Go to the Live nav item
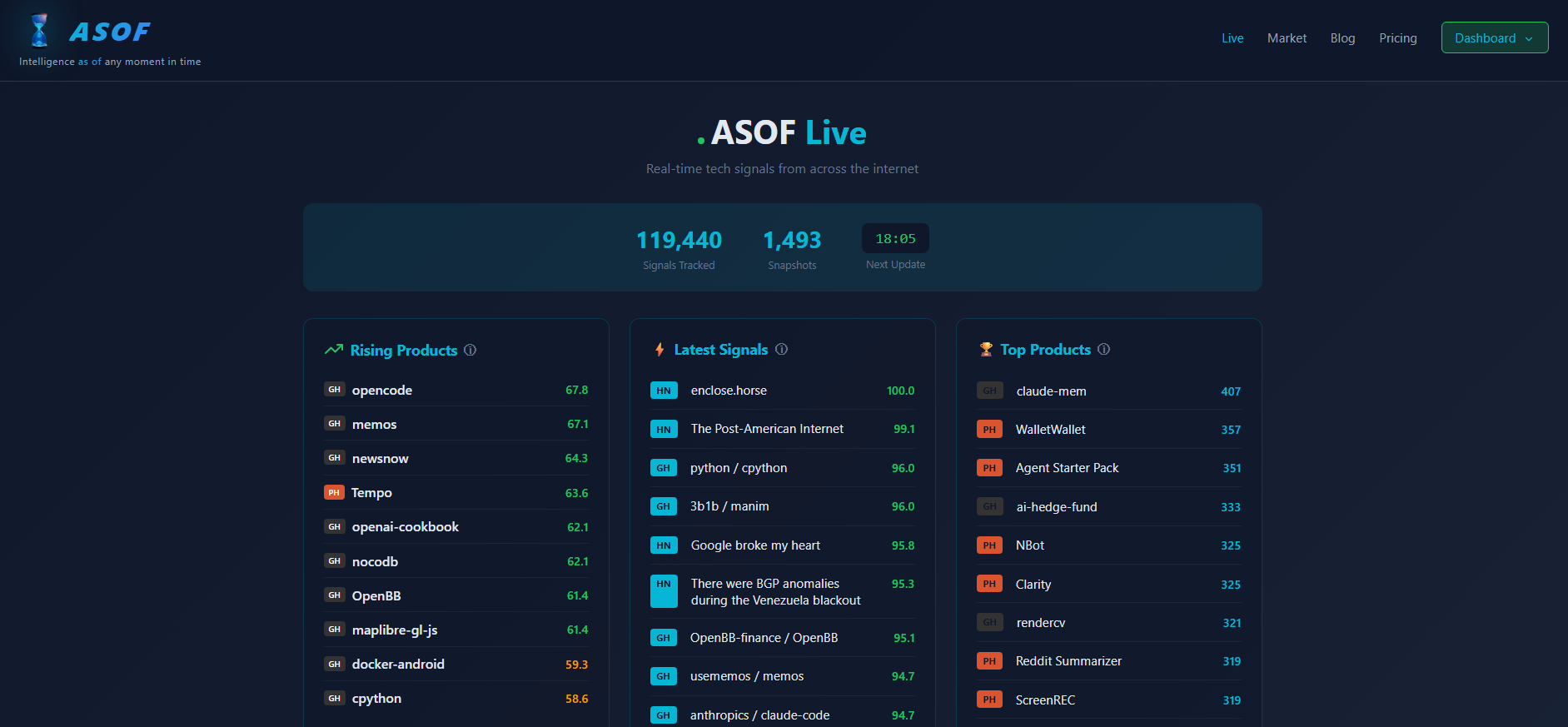This screenshot has width=1568, height=727. tap(1232, 38)
